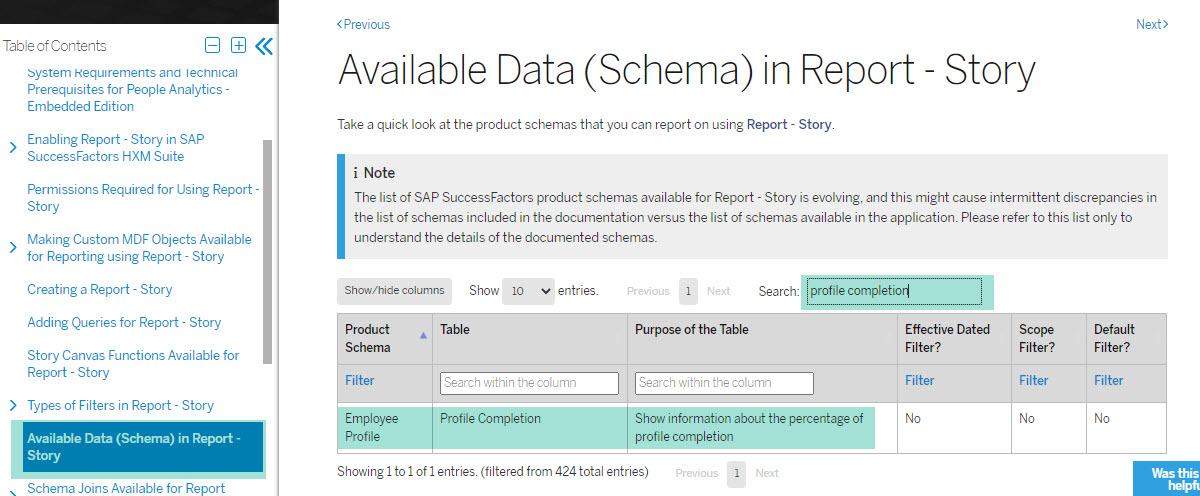Open Permissions Required for Using Report page

pos(143,198)
